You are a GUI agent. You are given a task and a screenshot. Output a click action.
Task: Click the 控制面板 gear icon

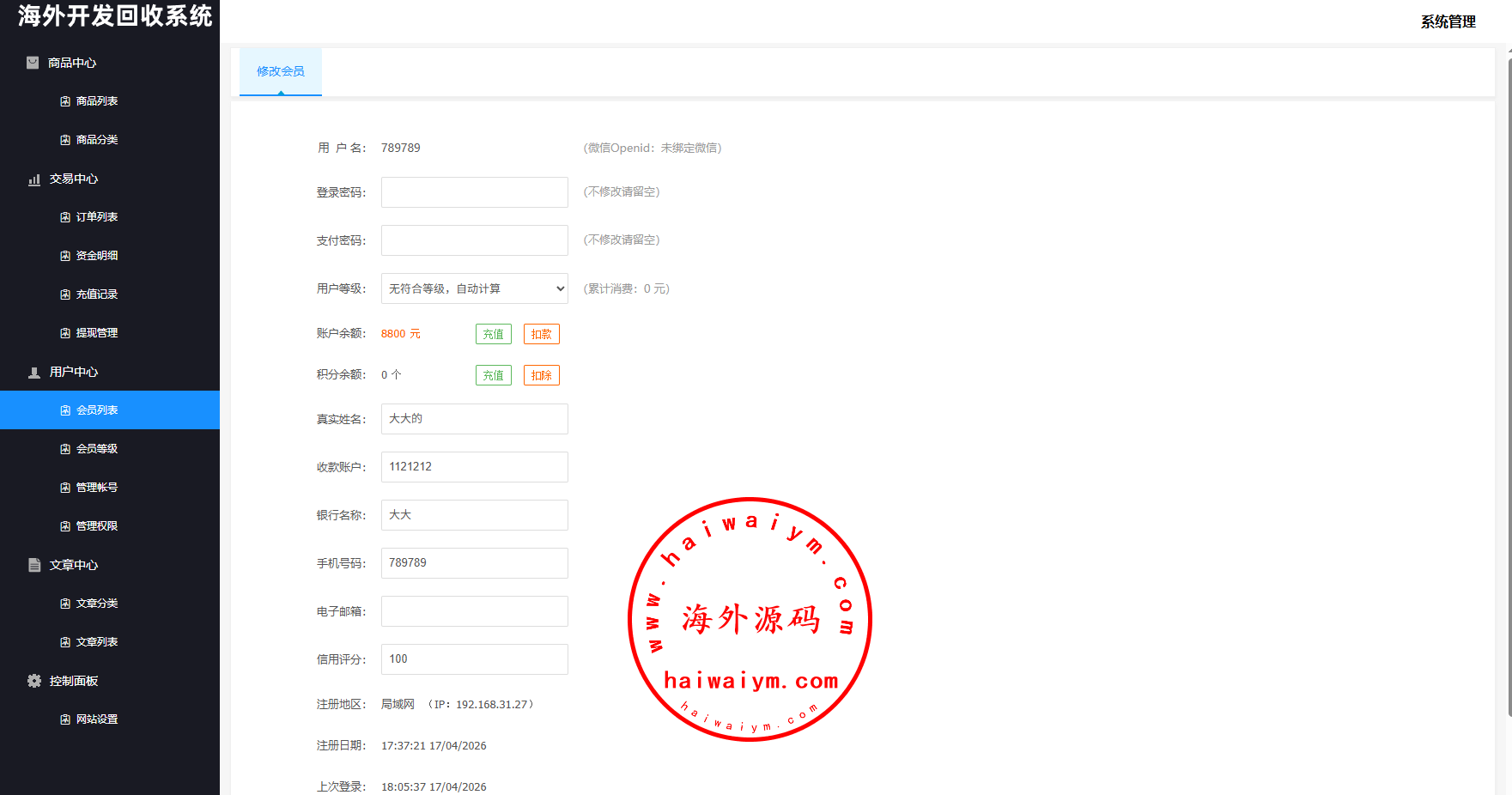click(34, 681)
